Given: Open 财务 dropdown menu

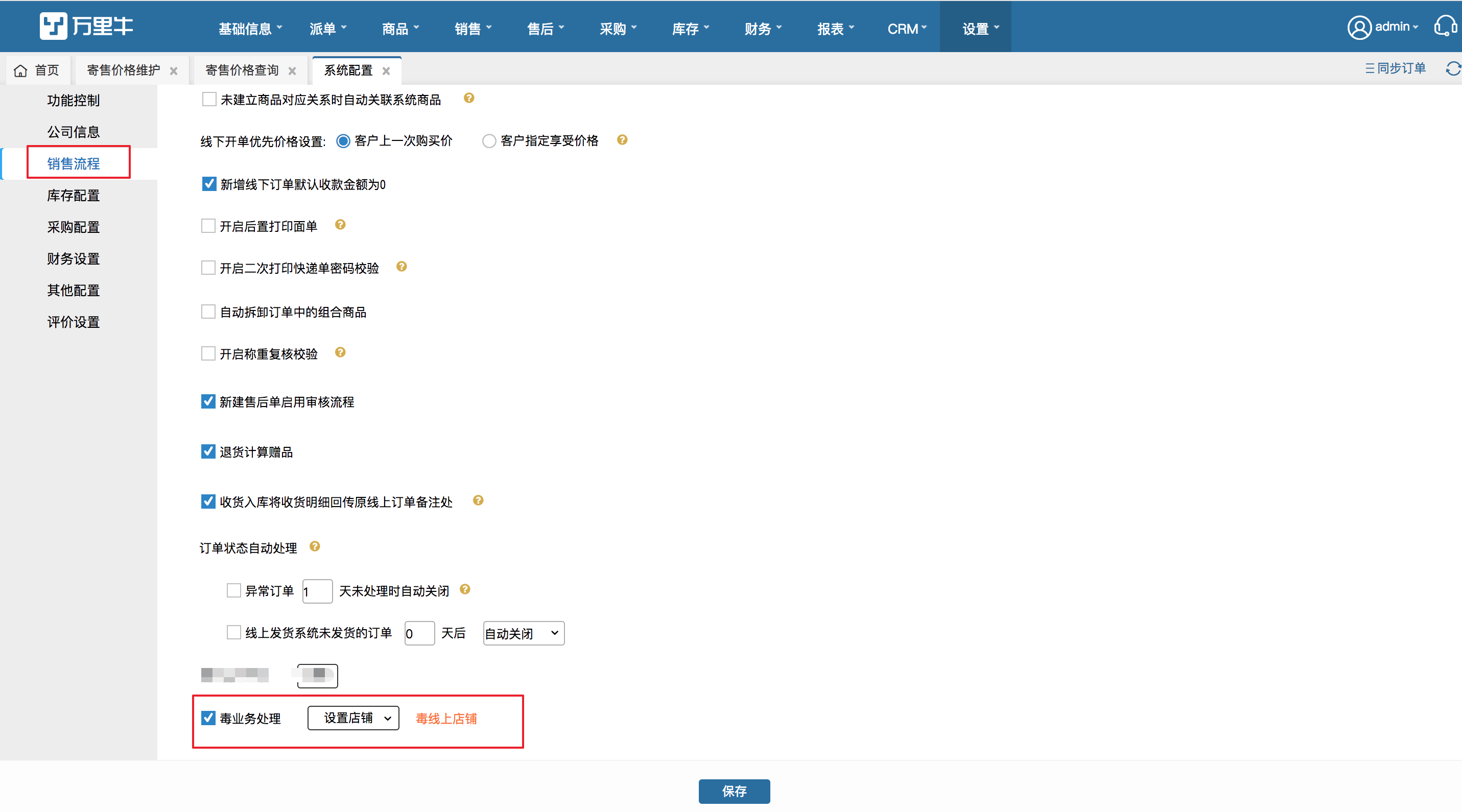Looking at the screenshot, I should 763,27.
